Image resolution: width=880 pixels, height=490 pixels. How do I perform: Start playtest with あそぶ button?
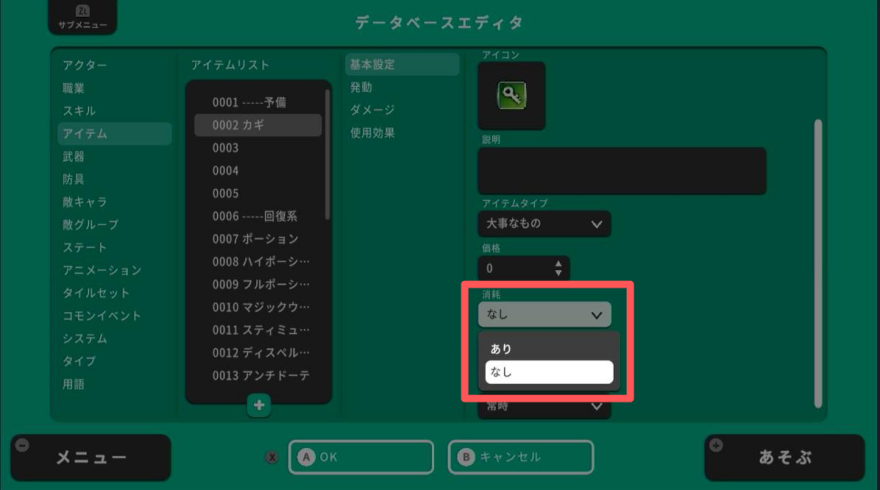[x=785, y=457]
